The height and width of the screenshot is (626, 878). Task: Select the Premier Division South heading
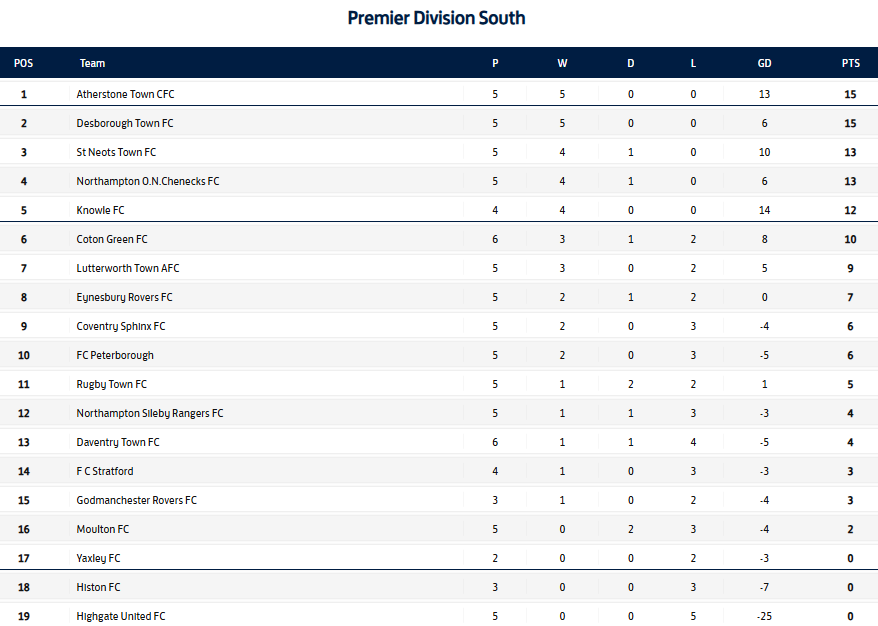[x=436, y=18]
